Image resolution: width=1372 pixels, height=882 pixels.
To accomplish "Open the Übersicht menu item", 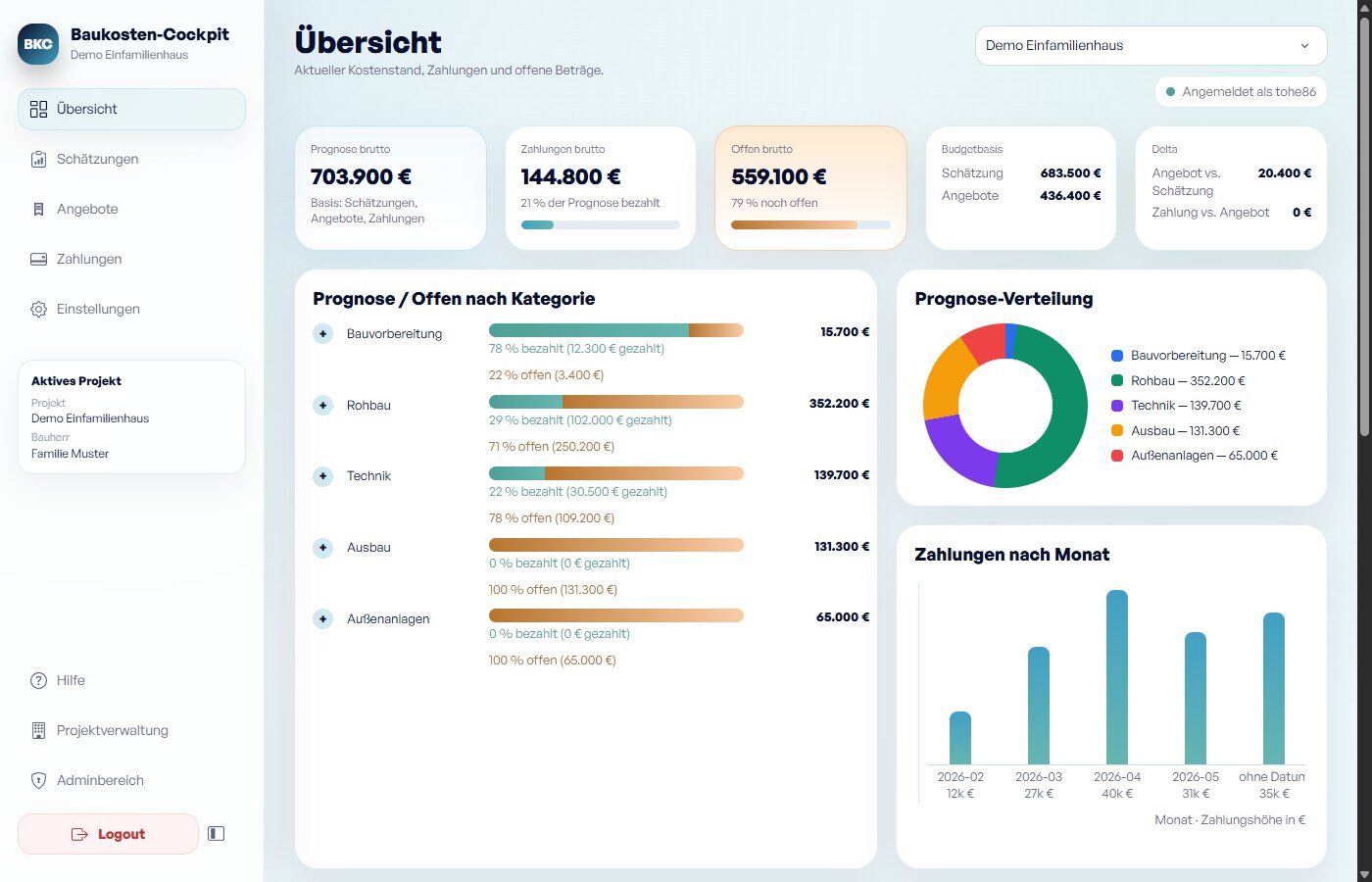I will 131,109.
